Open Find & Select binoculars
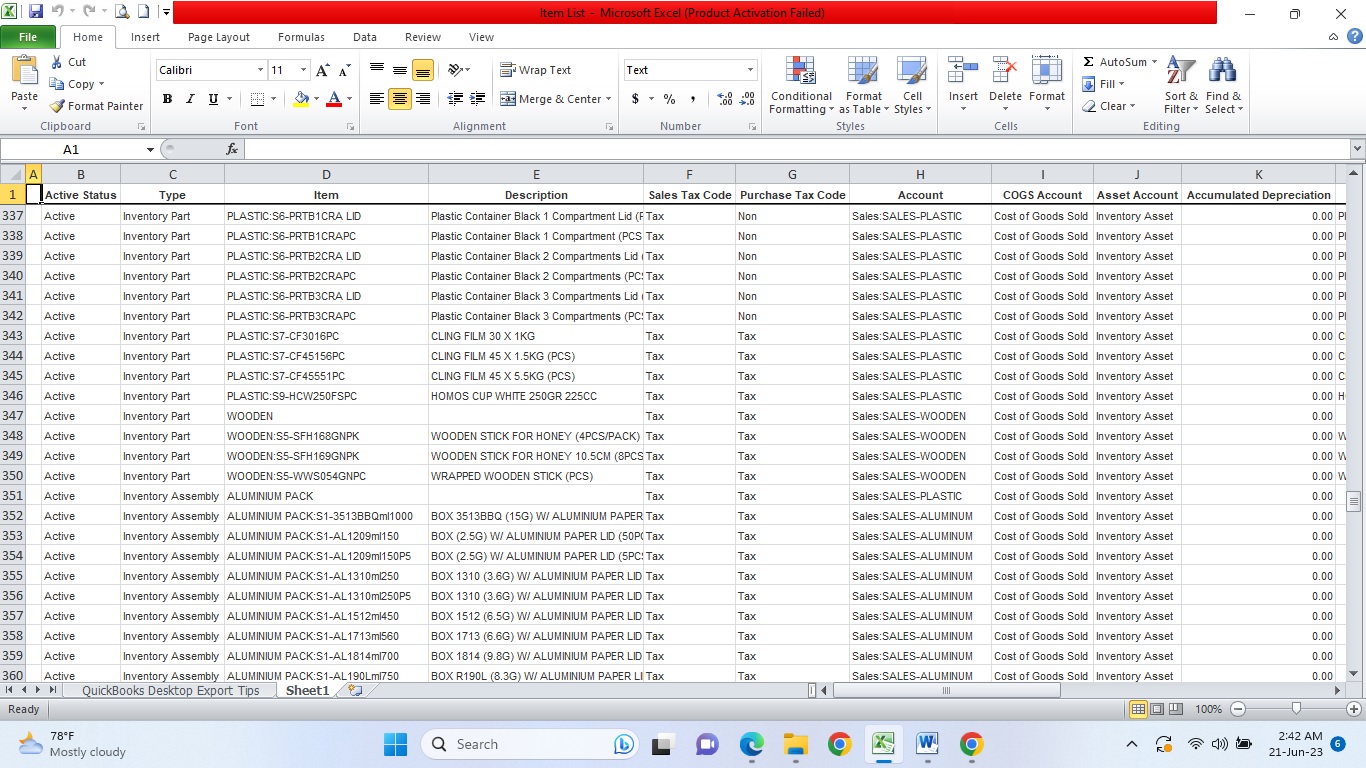This screenshot has width=1366, height=768. tap(1223, 86)
